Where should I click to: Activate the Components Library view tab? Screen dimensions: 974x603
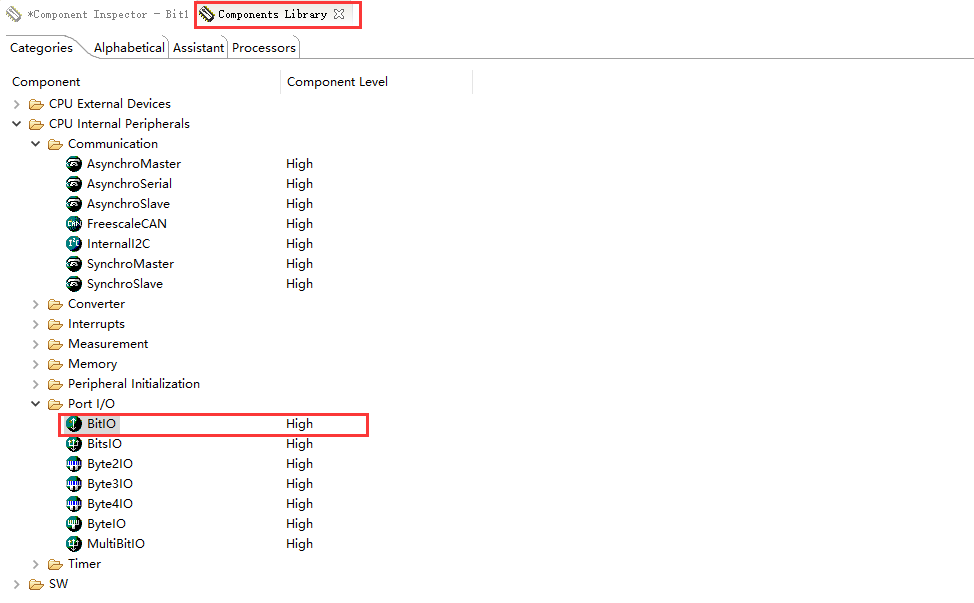[x=272, y=14]
